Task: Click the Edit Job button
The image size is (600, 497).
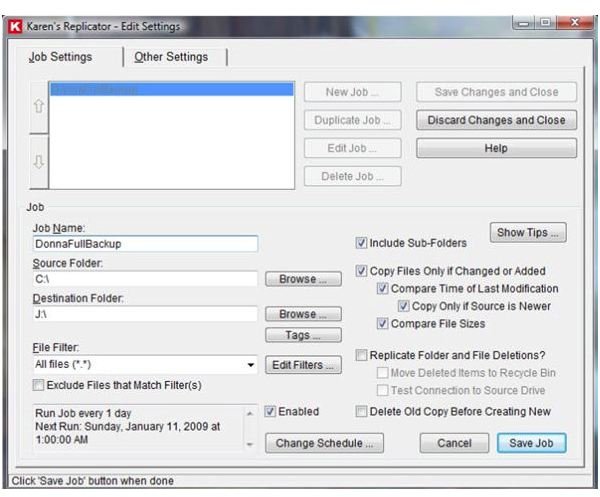Action: click(352, 148)
